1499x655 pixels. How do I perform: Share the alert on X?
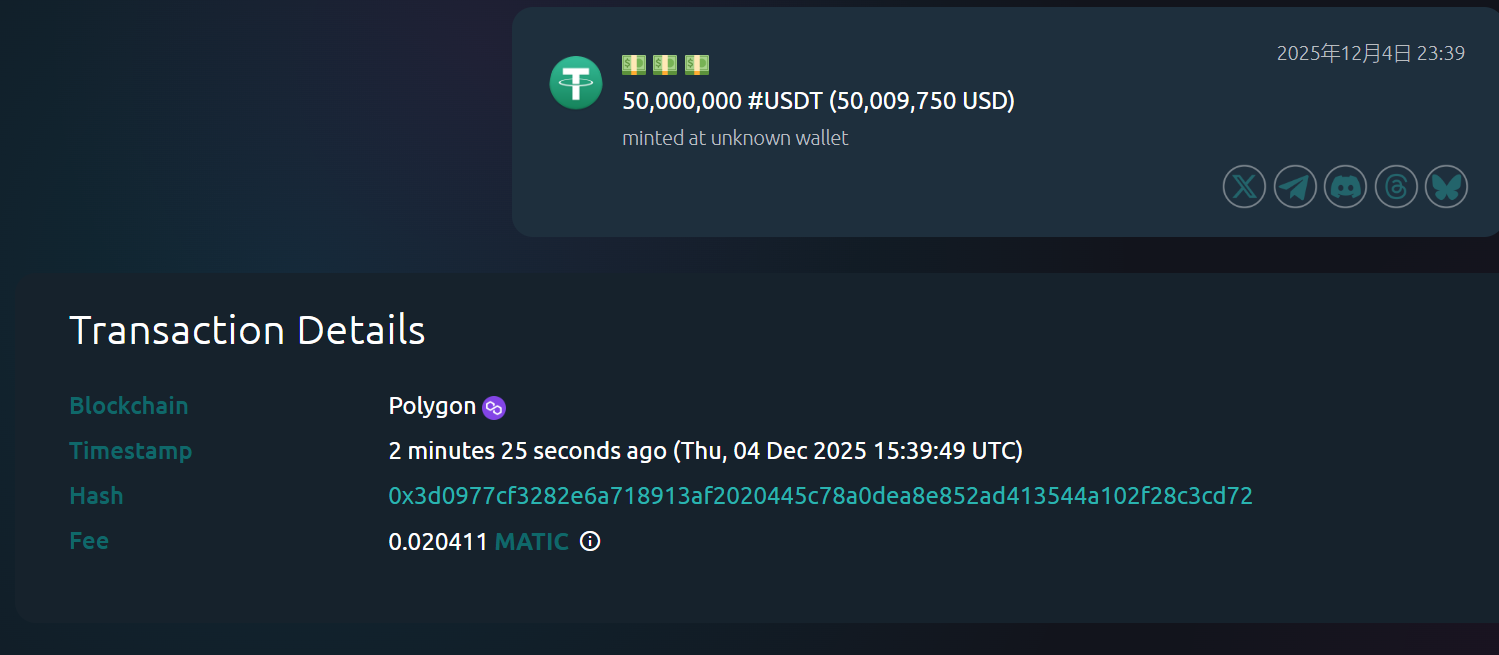(1244, 187)
